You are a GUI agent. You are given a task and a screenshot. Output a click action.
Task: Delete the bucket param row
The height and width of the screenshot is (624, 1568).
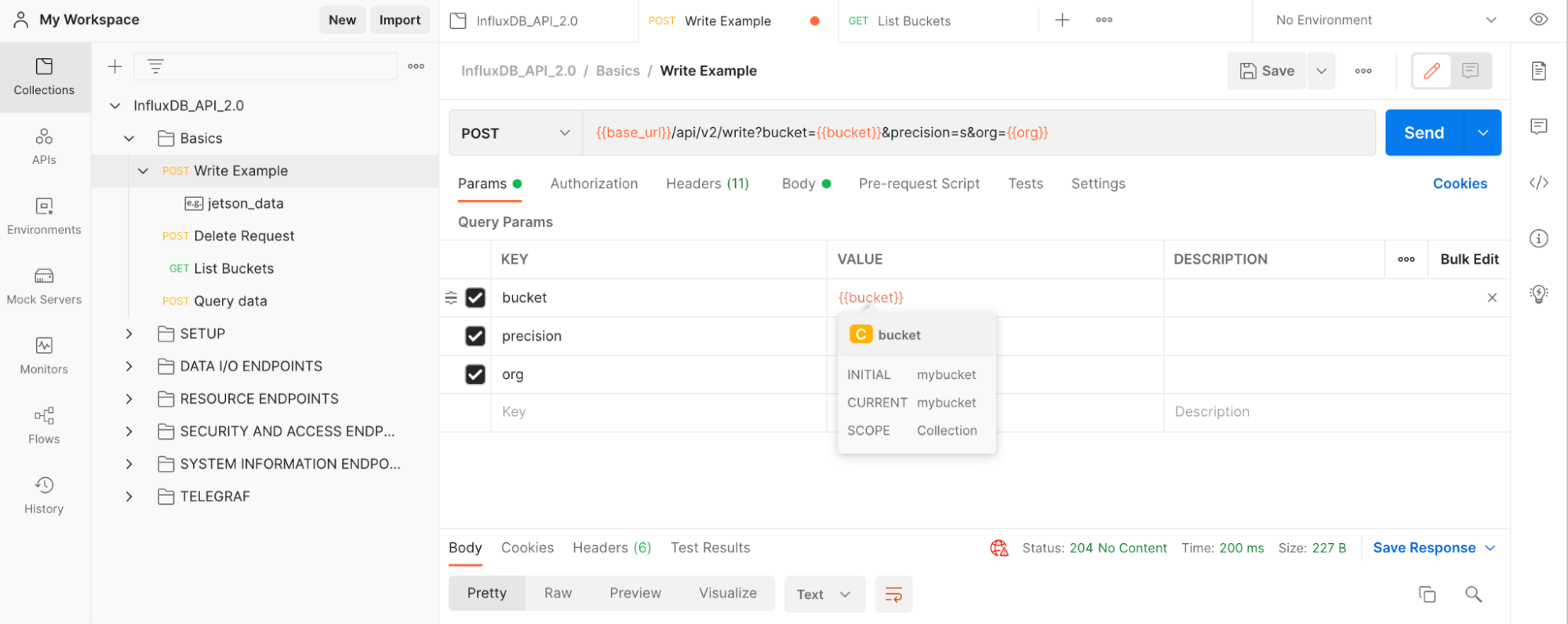[1492, 297]
